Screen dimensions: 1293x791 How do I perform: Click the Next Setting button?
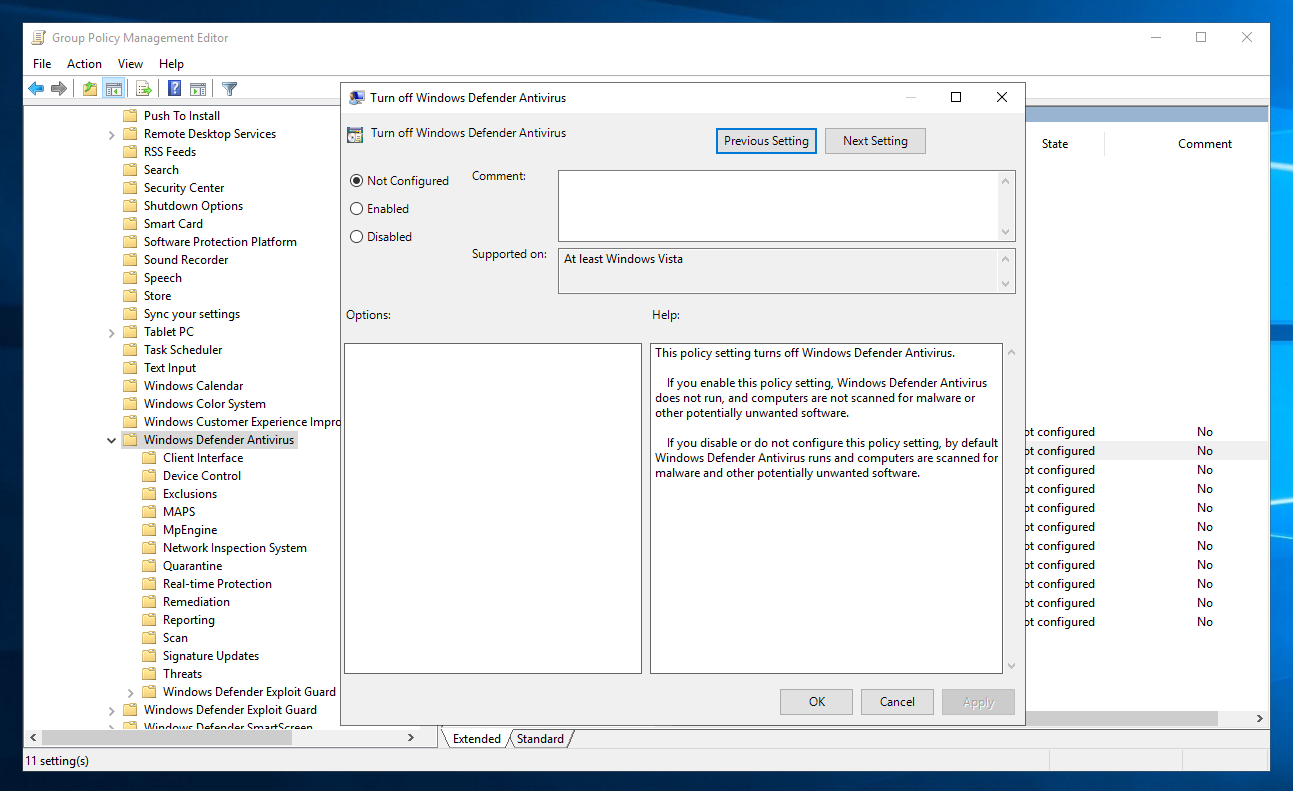click(x=875, y=141)
